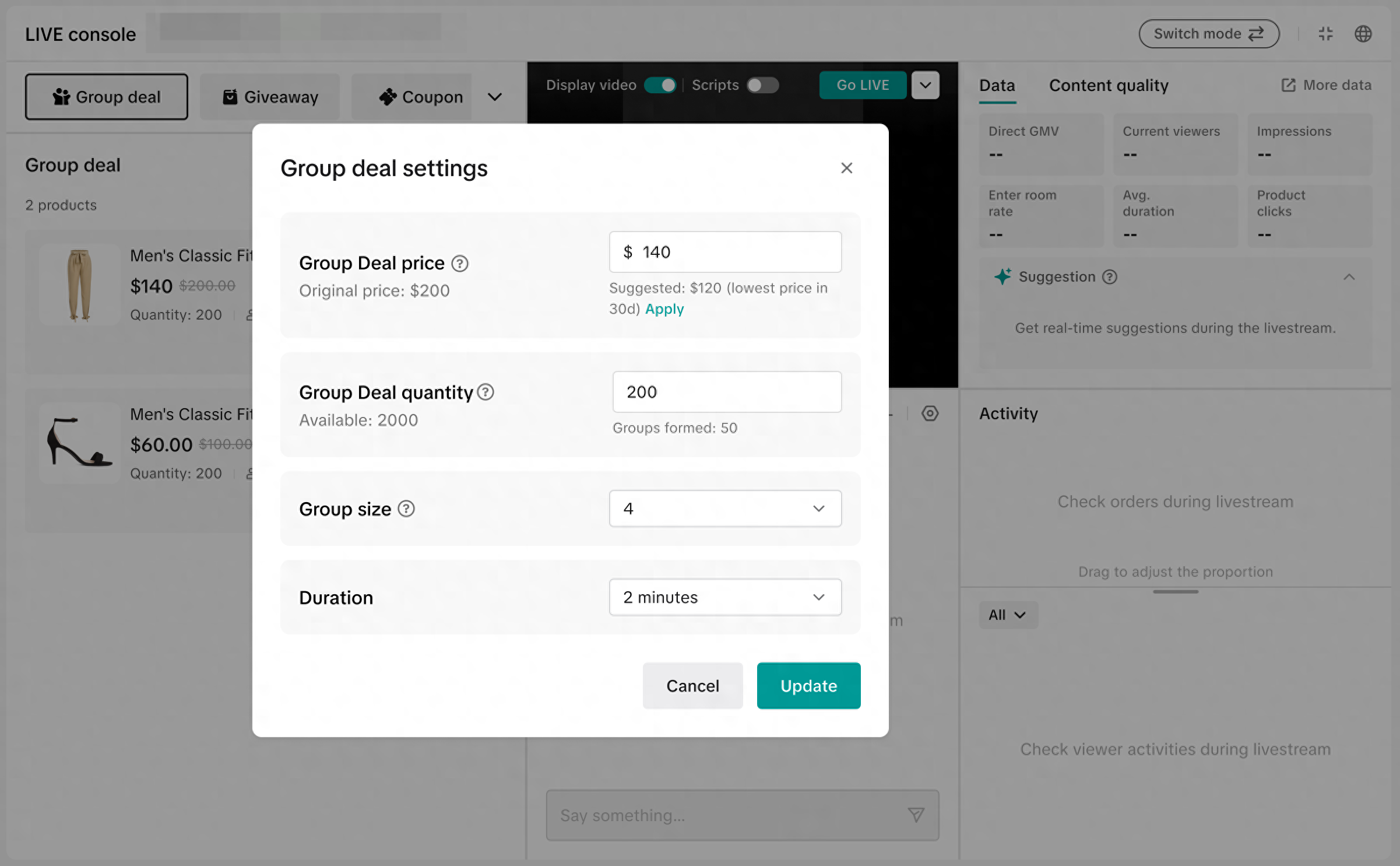The image size is (1400, 866).
Task: Click the exit fullscreen icon in header
Action: tap(1325, 34)
